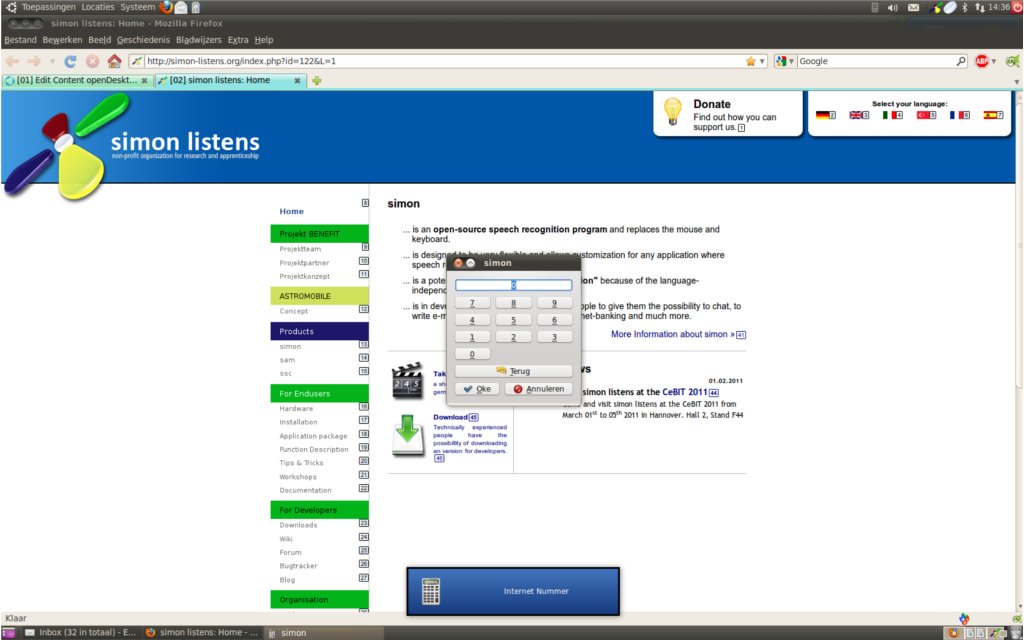Screen dimensions: 1024x640
Task: Go back with the back arrow
Action: point(12,61)
